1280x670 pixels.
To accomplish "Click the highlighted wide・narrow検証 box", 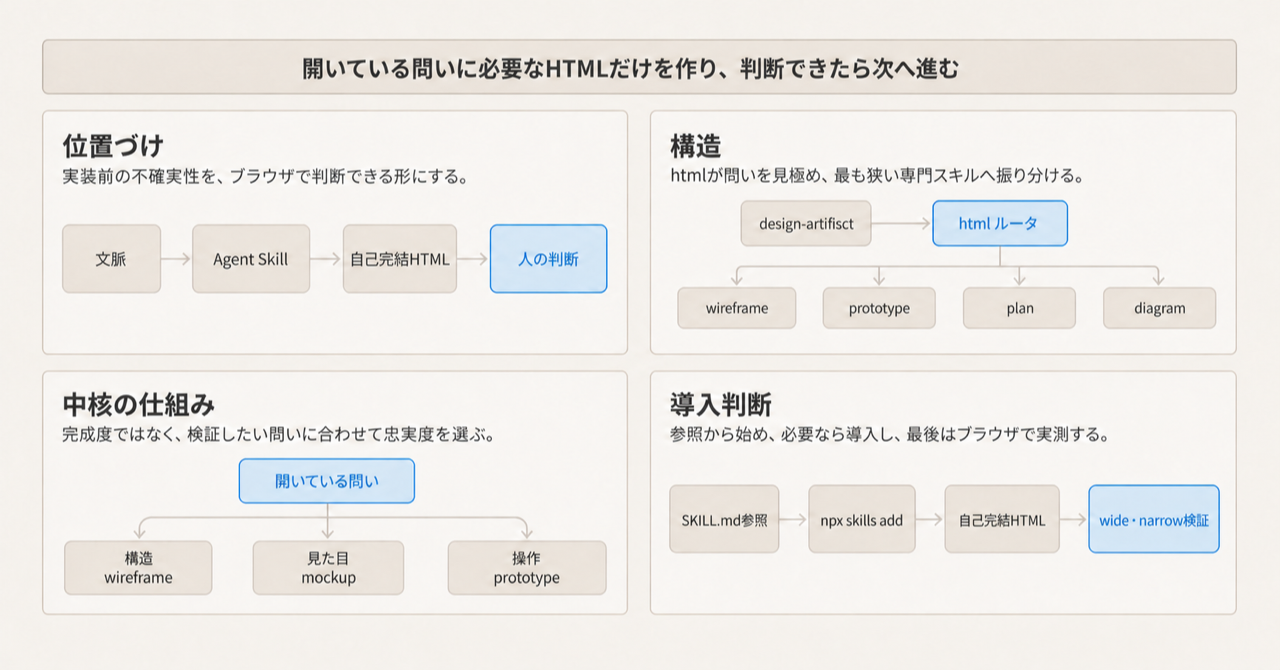I will point(1154,519).
